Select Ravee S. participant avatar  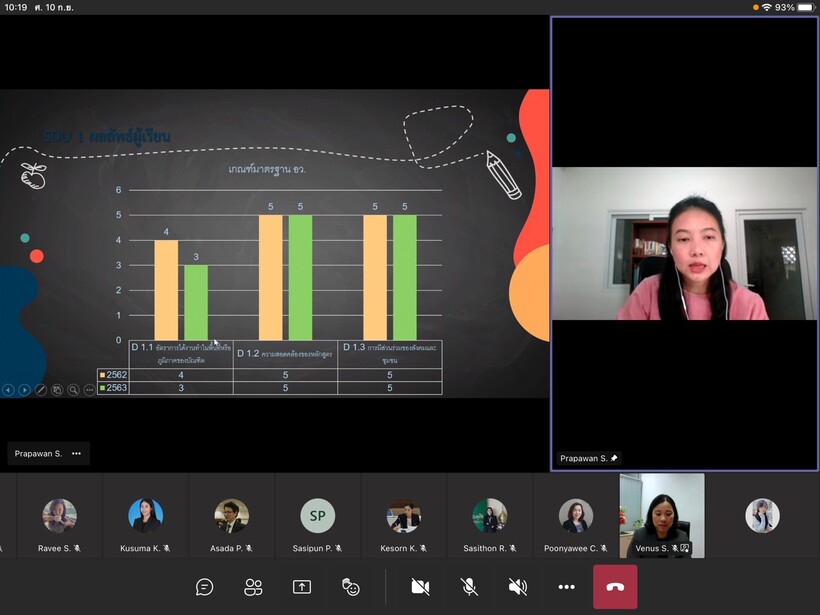59,516
